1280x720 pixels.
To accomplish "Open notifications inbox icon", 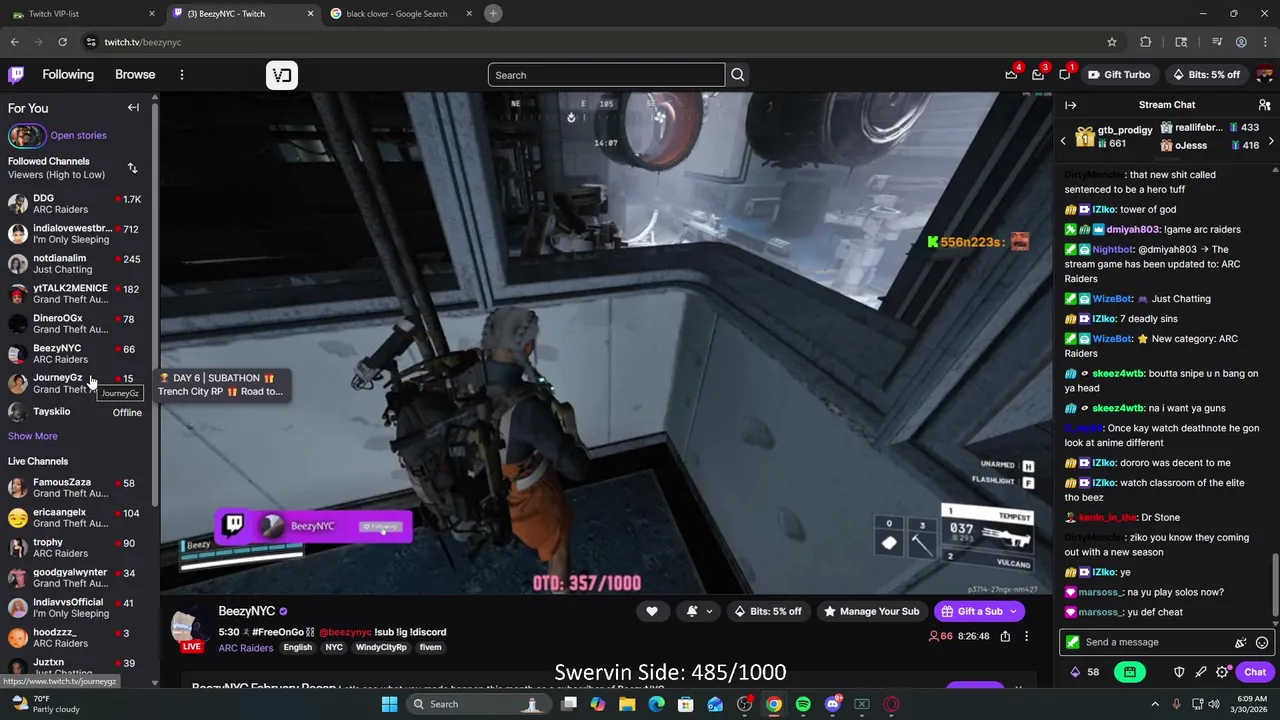I will coord(1038,75).
